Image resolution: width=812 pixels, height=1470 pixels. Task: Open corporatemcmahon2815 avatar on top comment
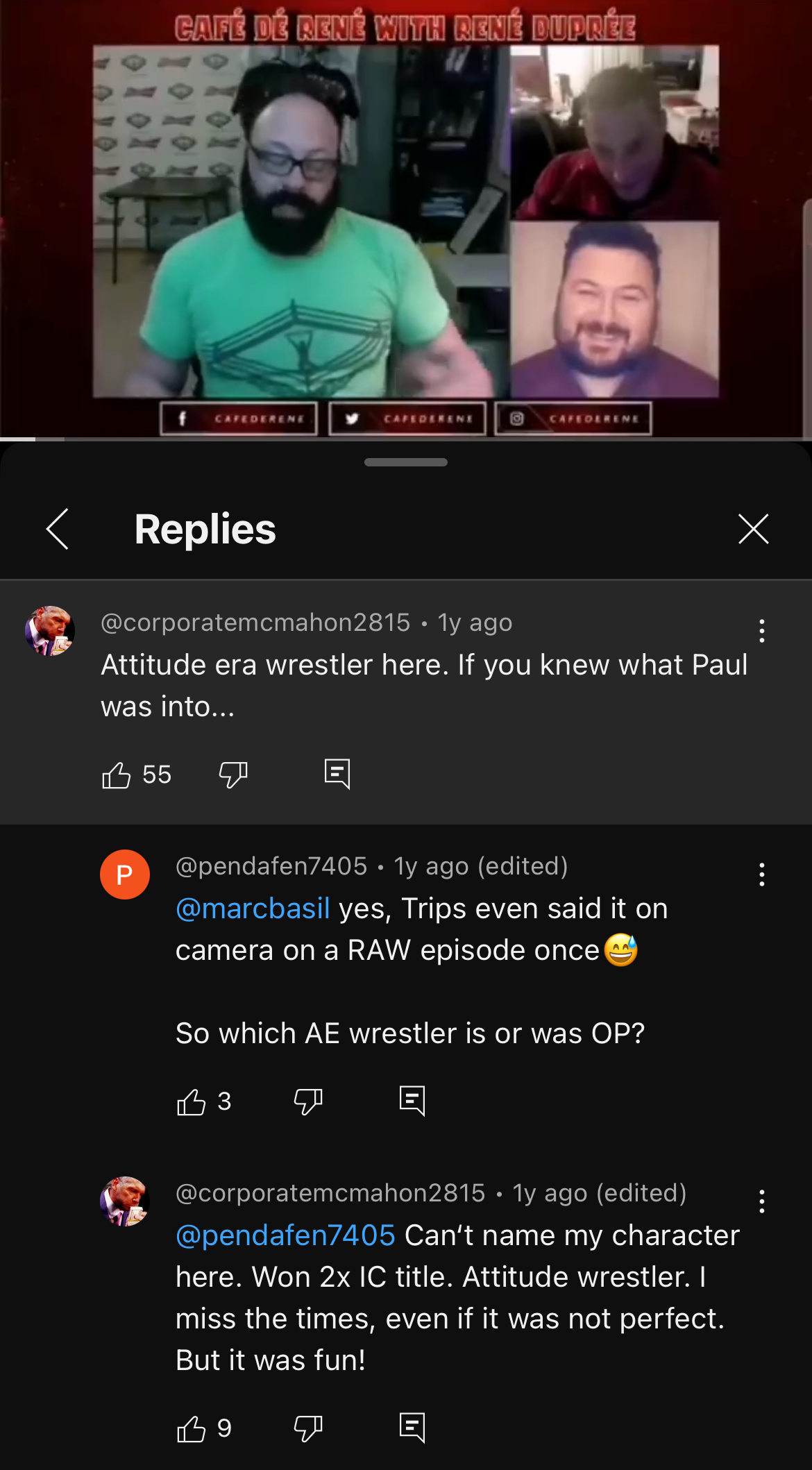(x=50, y=631)
